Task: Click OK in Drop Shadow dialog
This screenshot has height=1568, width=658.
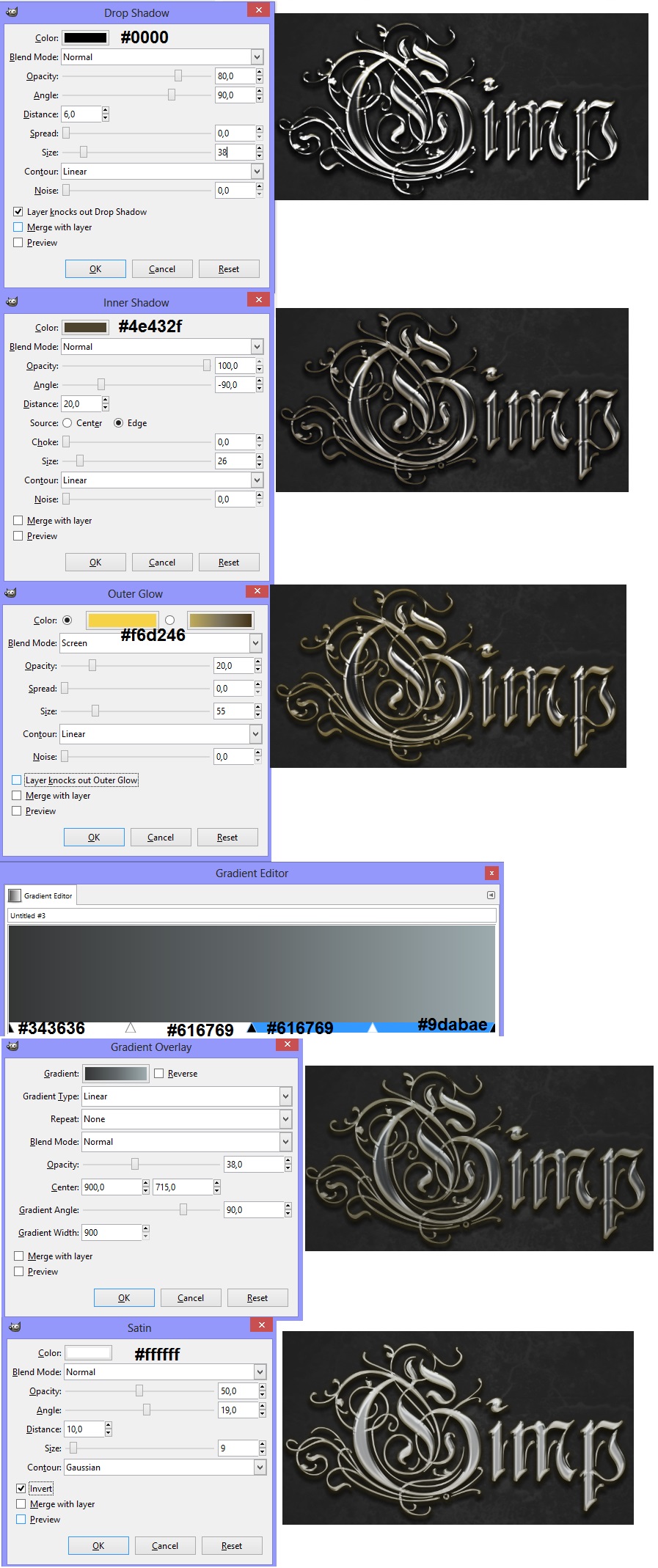Action: click(x=95, y=268)
